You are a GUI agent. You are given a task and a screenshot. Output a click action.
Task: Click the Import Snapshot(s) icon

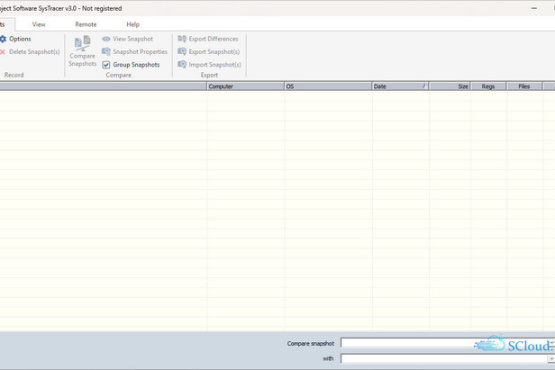pyautogui.click(x=182, y=64)
